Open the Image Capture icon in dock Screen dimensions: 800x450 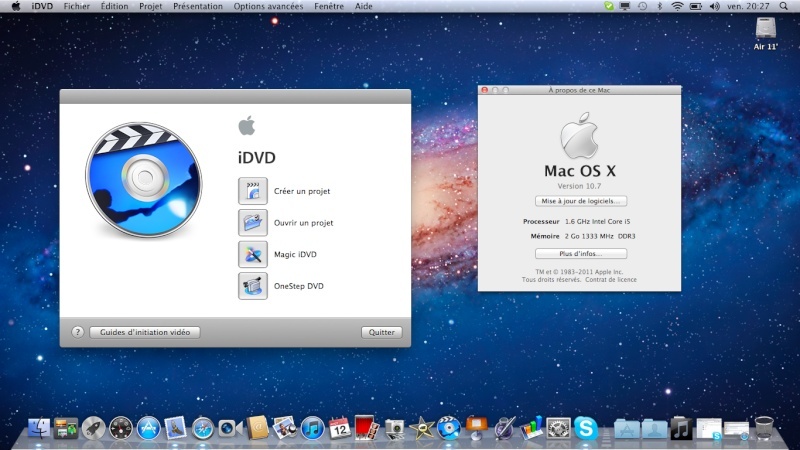click(x=394, y=429)
